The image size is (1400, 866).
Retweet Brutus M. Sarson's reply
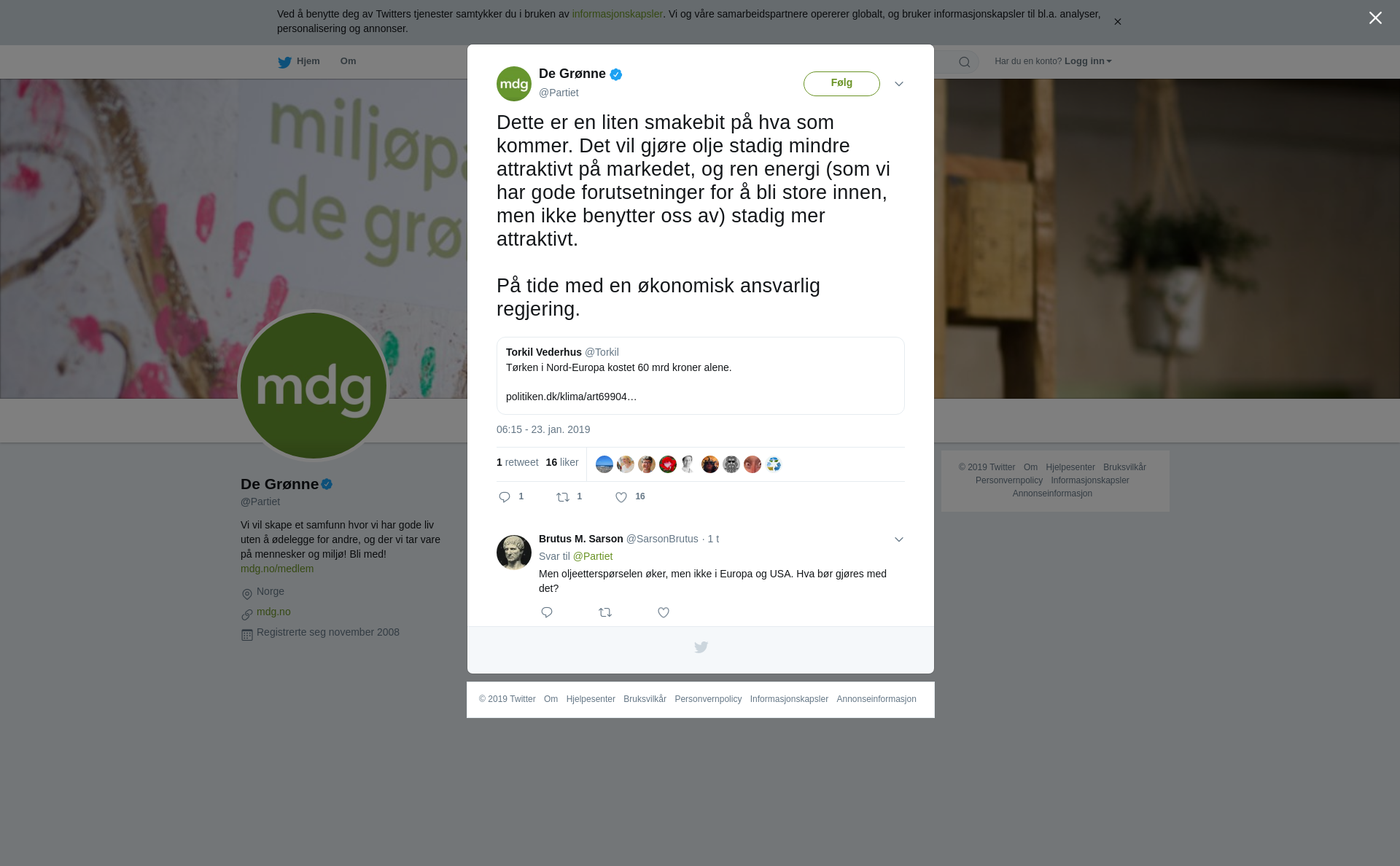coord(605,612)
